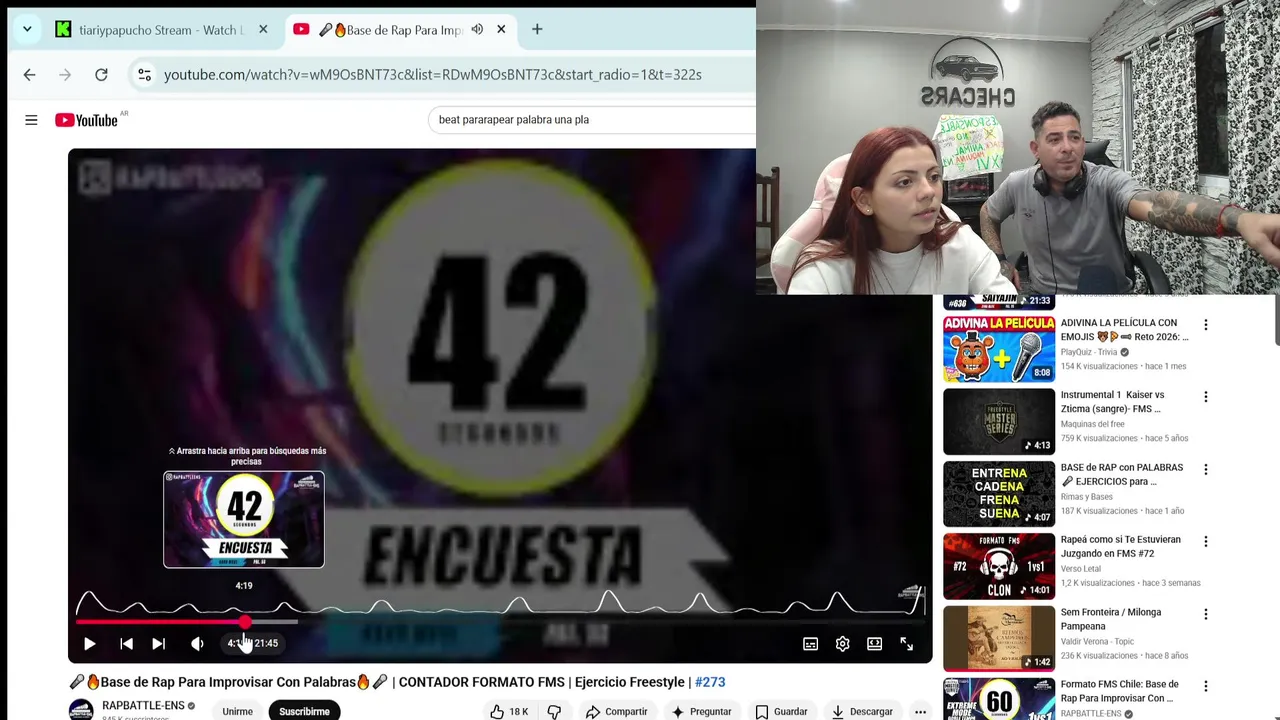The height and width of the screenshot is (720, 1280).
Task: Toggle subtitles on the video player
Action: click(811, 644)
